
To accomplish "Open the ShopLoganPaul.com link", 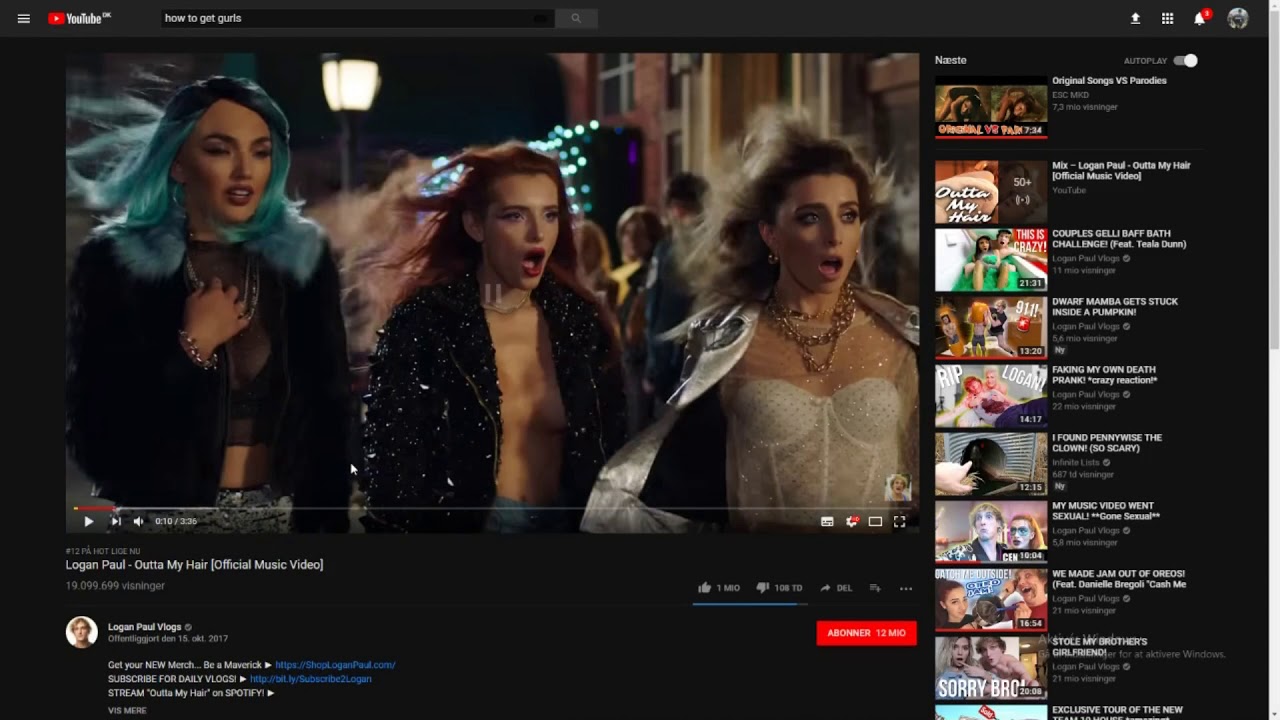I will click(x=335, y=665).
